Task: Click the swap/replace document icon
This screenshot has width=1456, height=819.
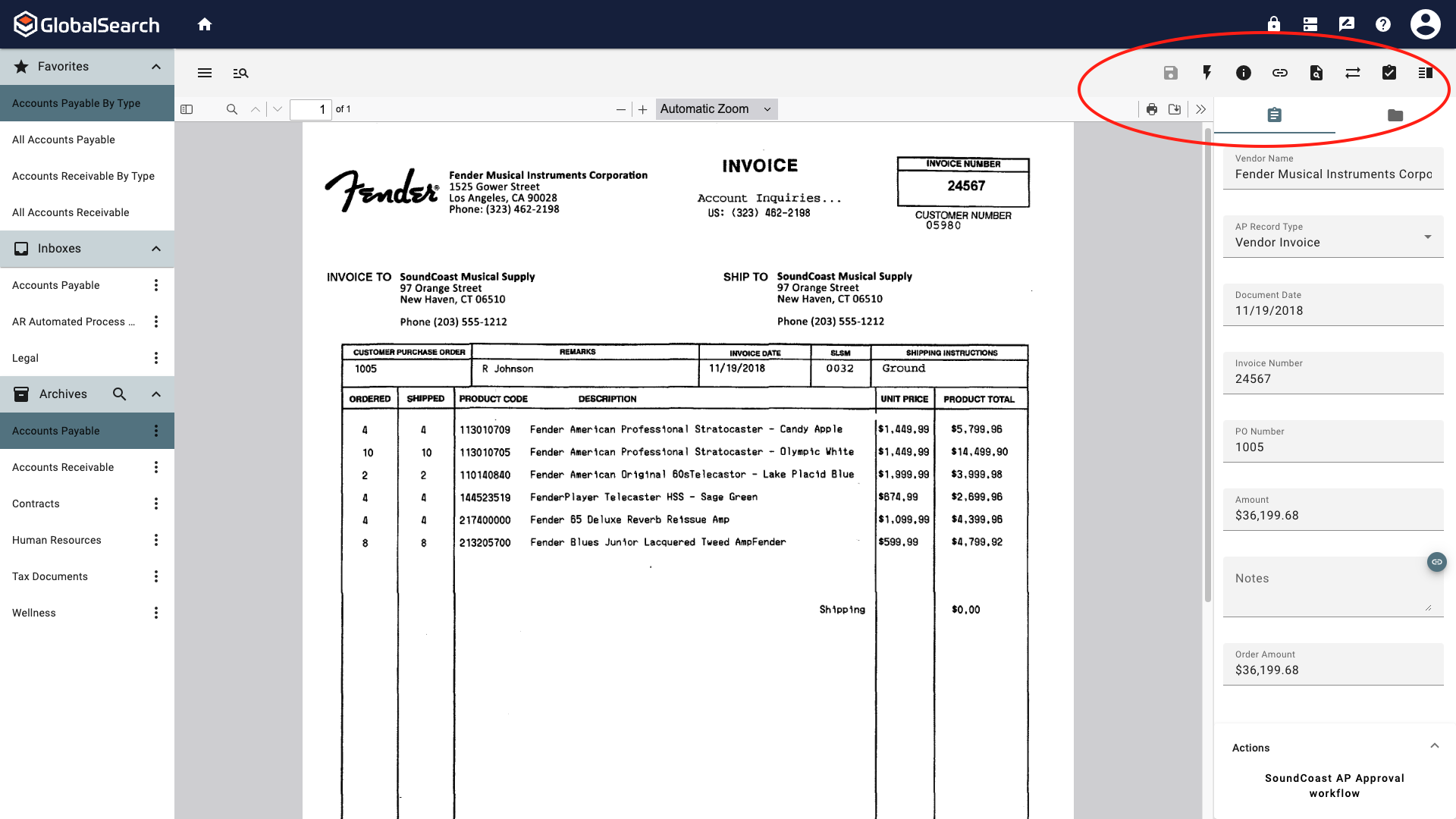Action: click(1353, 73)
